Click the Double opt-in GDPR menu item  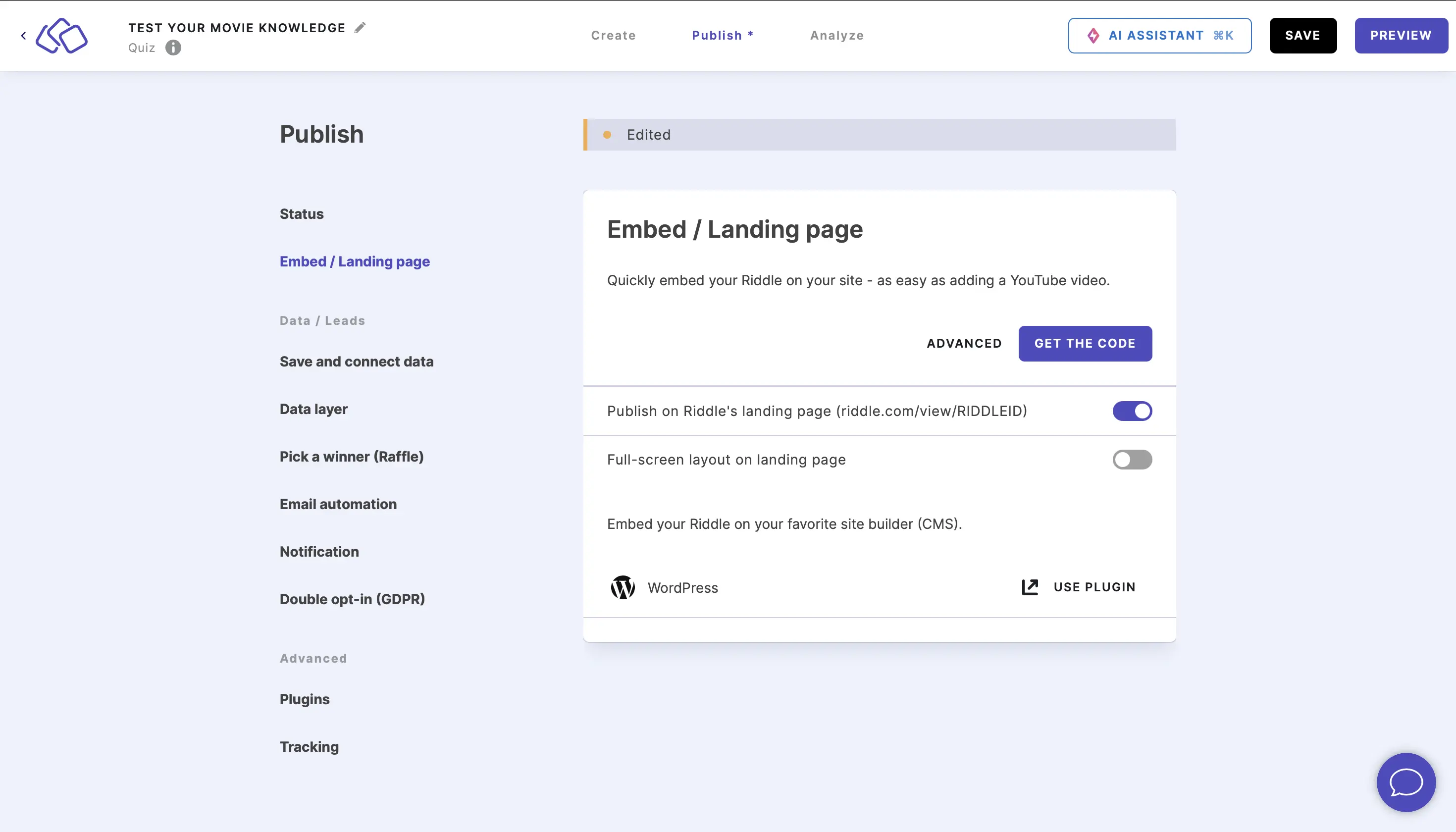point(352,598)
